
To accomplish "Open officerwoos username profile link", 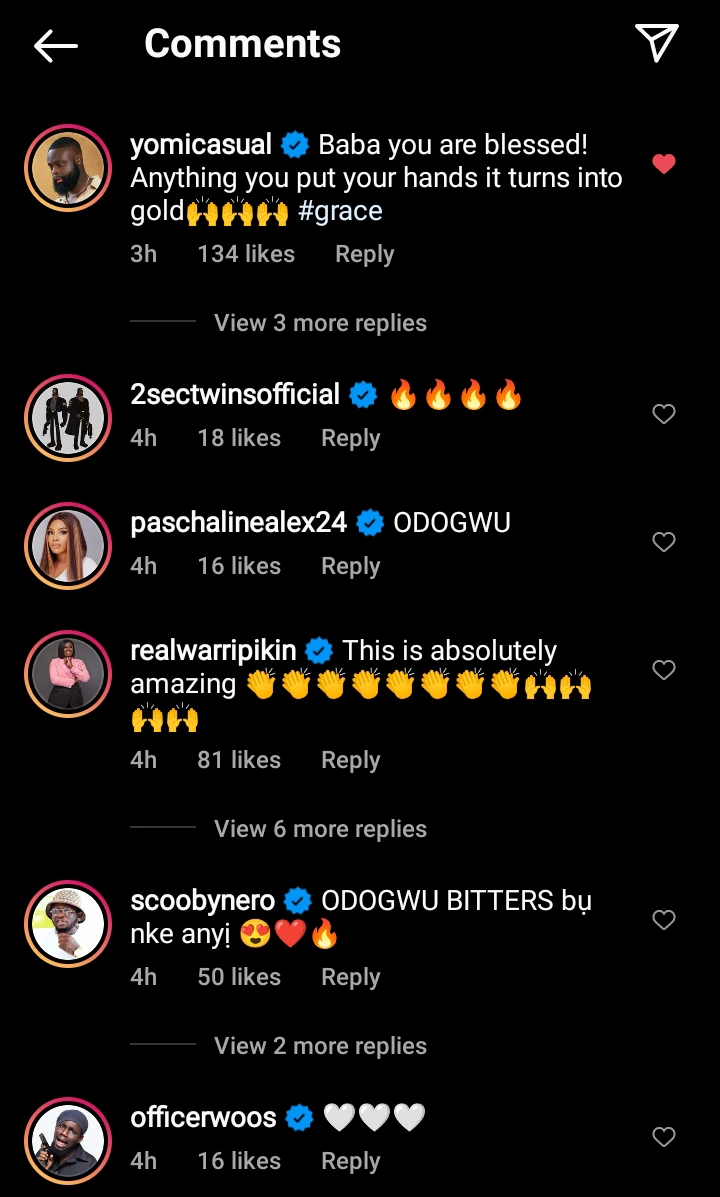I will click(203, 1117).
